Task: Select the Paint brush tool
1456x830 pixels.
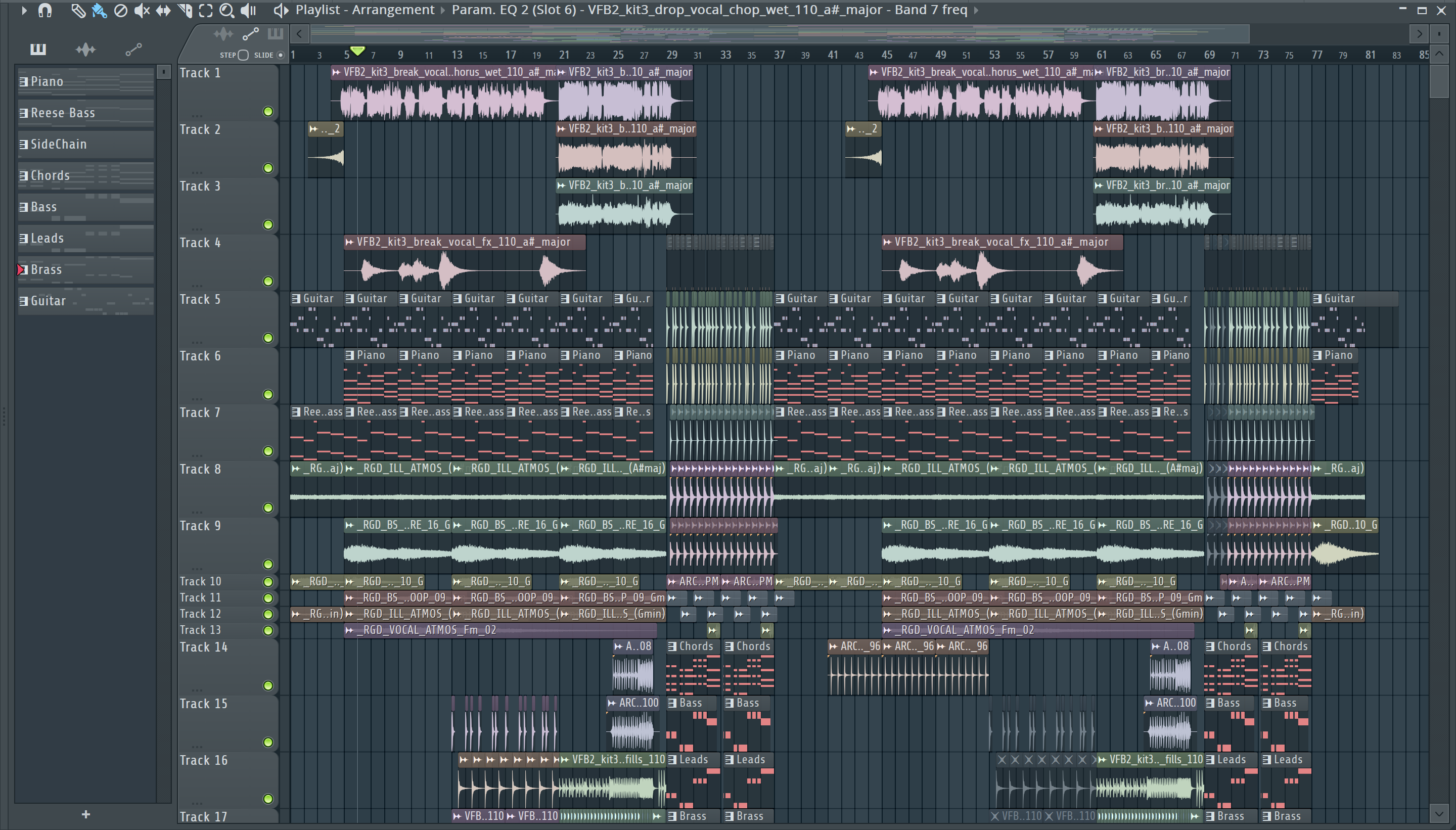Action: (99, 10)
